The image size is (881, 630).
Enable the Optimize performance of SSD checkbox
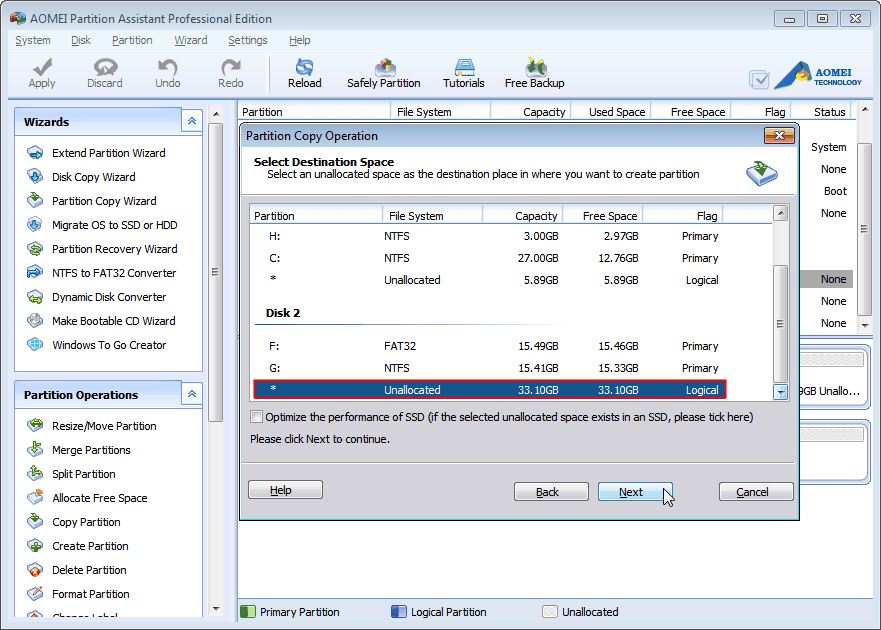coord(256,417)
